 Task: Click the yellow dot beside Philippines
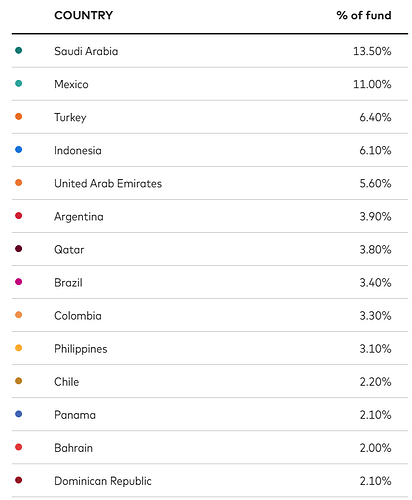pos(19,348)
